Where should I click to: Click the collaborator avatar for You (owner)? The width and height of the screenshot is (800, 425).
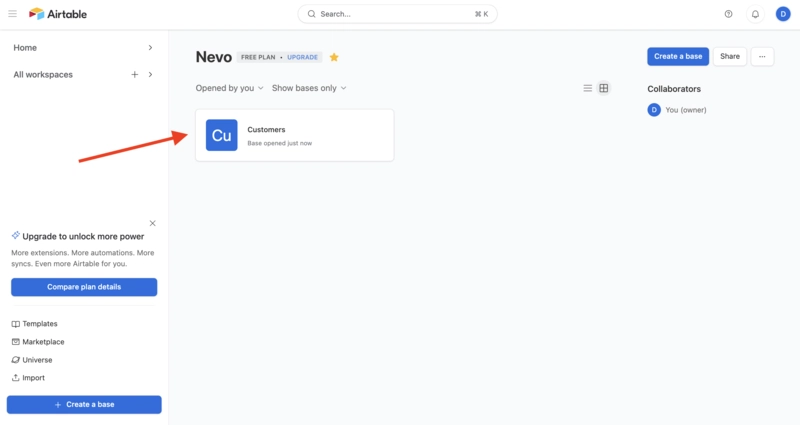pos(654,110)
